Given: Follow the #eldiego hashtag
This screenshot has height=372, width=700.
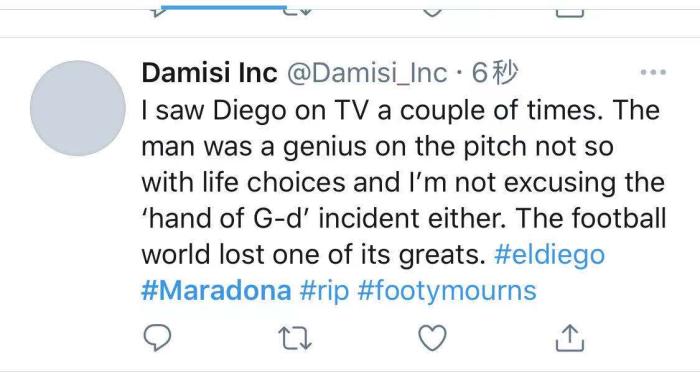Looking at the screenshot, I should click(x=550, y=255).
